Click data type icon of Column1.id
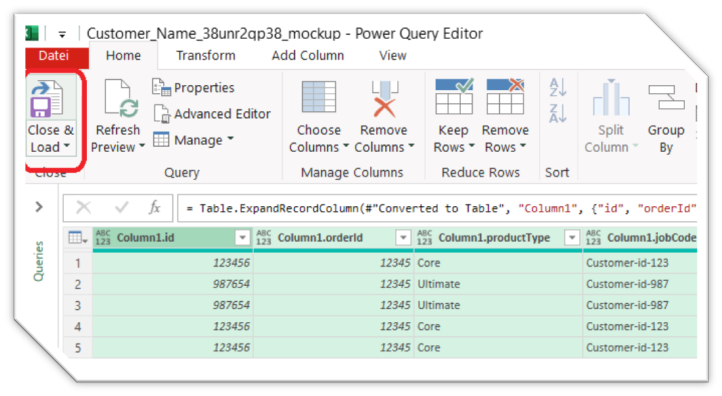This screenshot has width=722, height=396. 103,238
